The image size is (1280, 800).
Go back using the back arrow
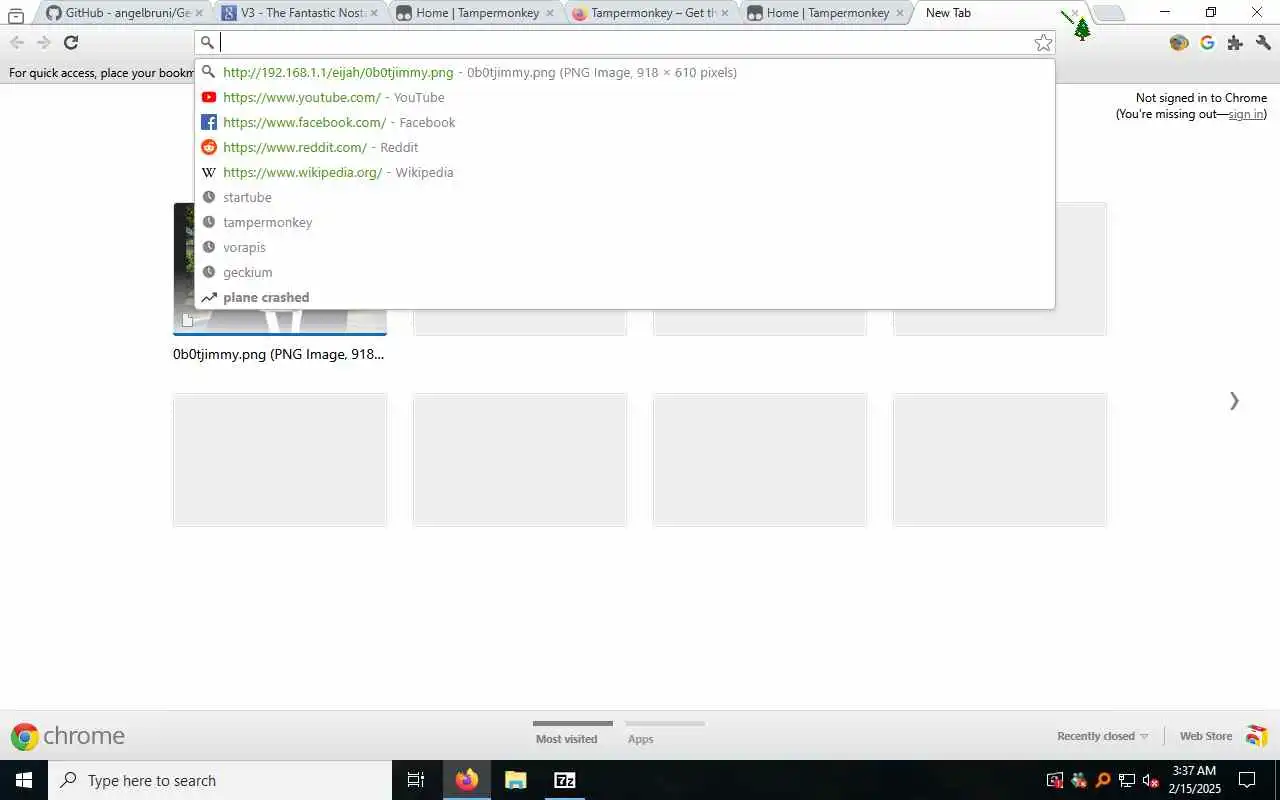click(x=17, y=42)
